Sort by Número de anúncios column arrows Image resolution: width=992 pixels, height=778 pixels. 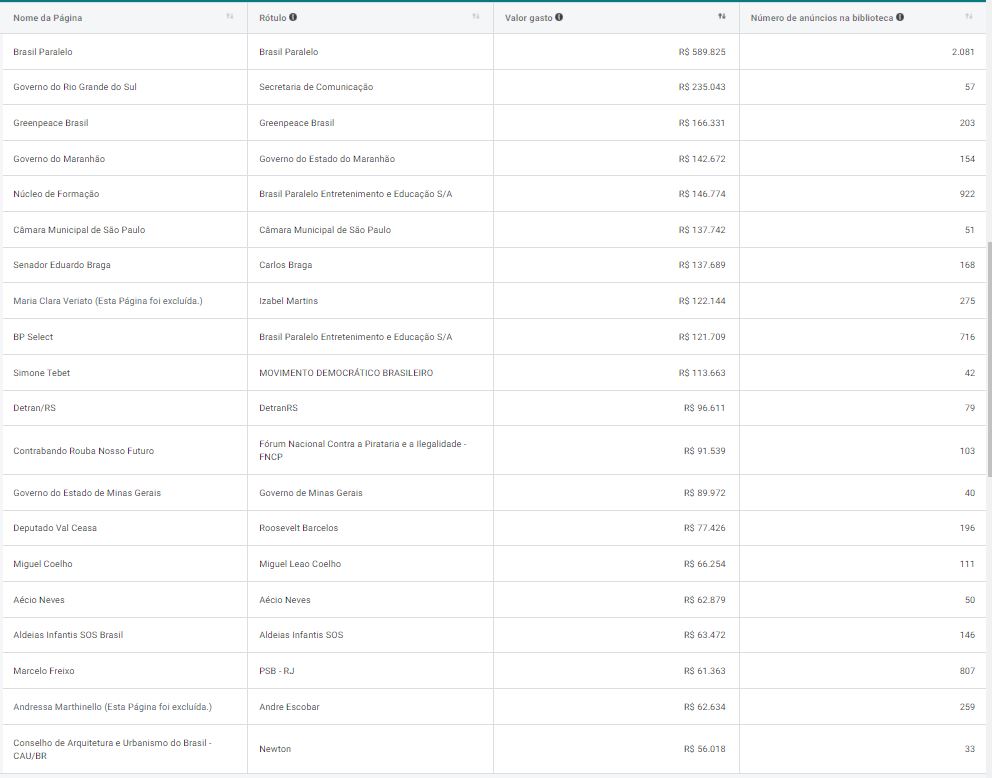coord(969,16)
